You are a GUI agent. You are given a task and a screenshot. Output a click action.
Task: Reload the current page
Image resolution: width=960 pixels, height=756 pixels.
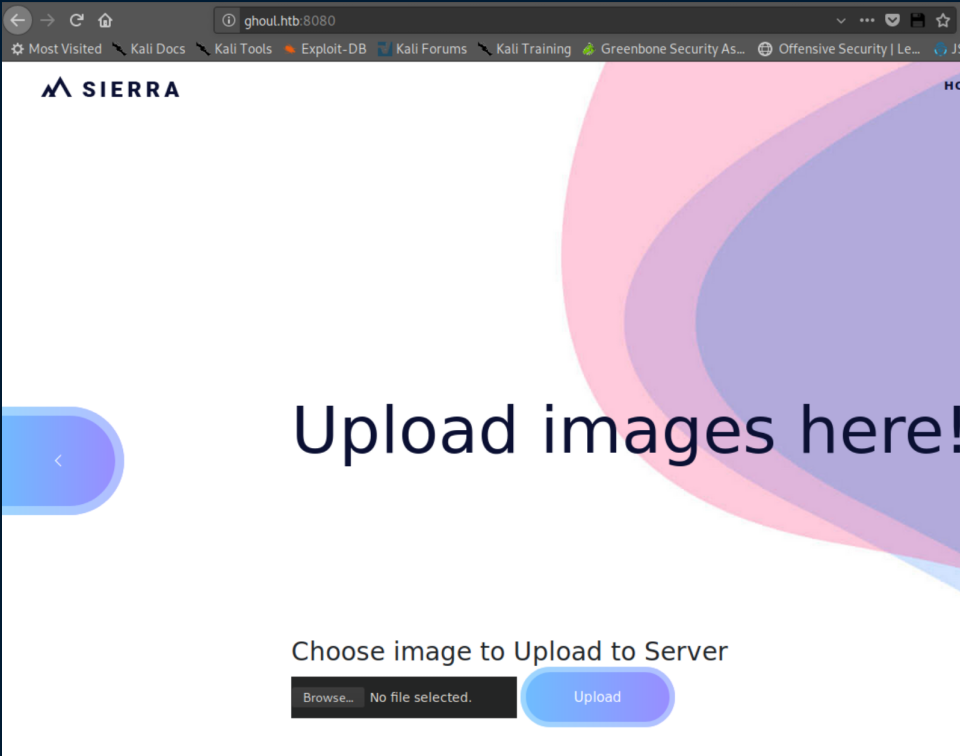tap(76, 20)
